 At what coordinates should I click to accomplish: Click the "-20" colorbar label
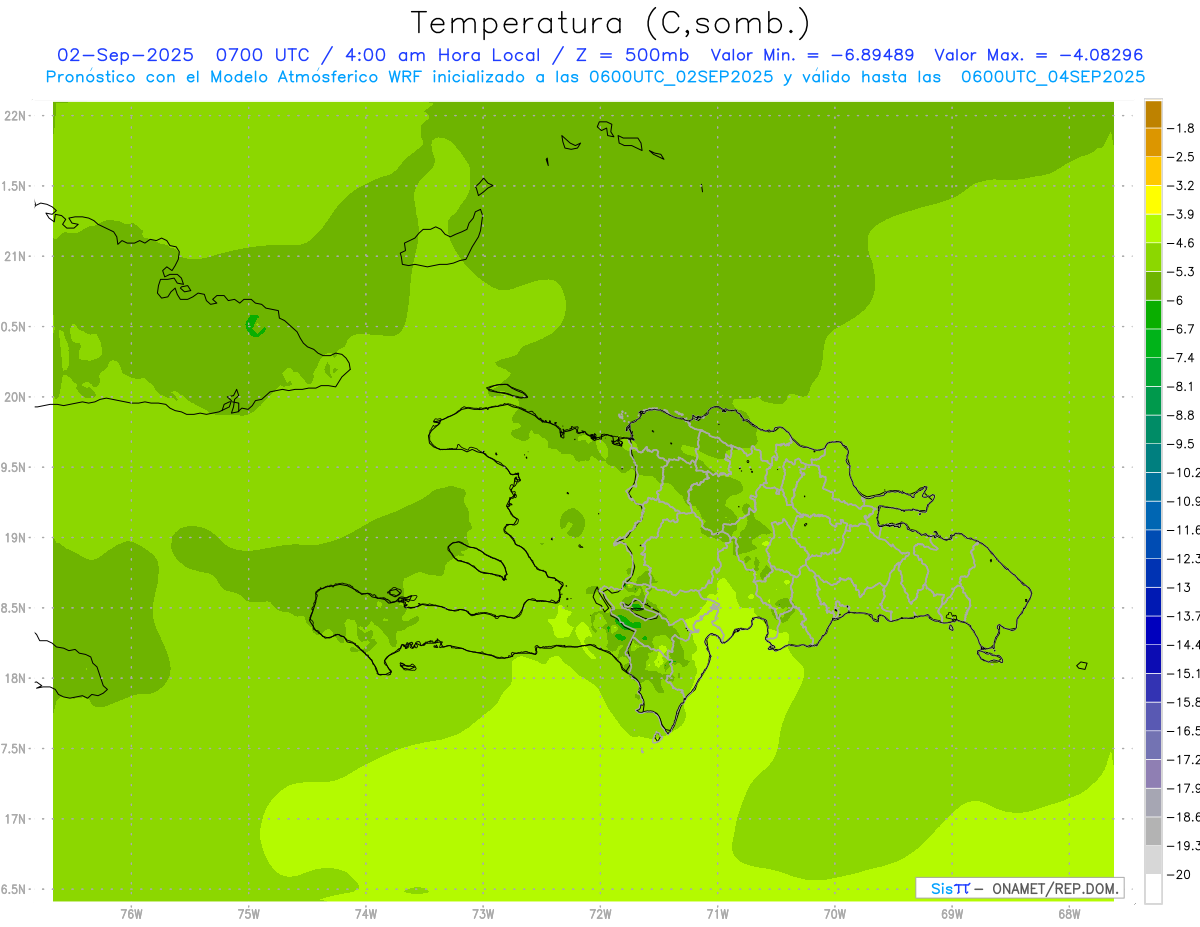click(1179, 874)
